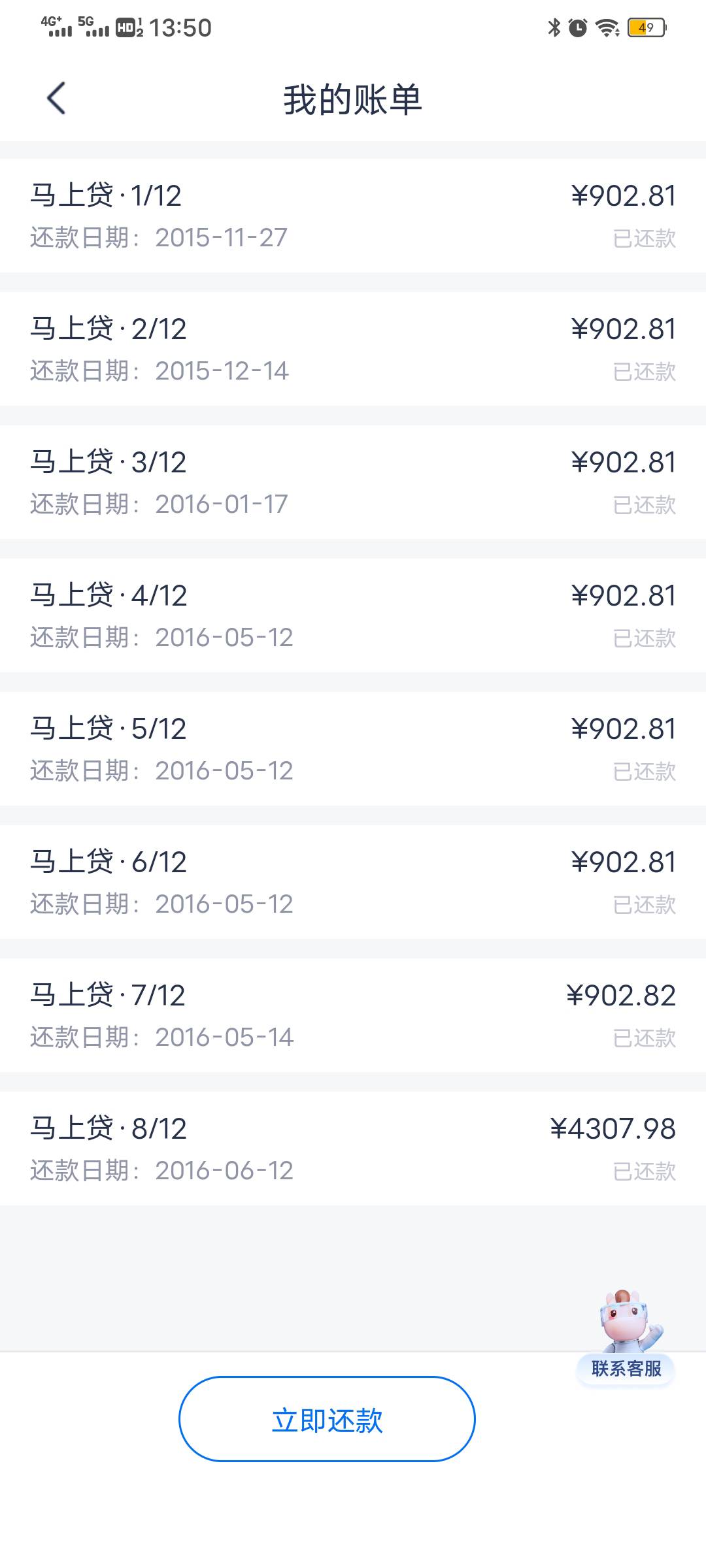Tap the 4G+ signal strength icon
The width and height of the screenshot is (706, 1568).
[56, 26]
